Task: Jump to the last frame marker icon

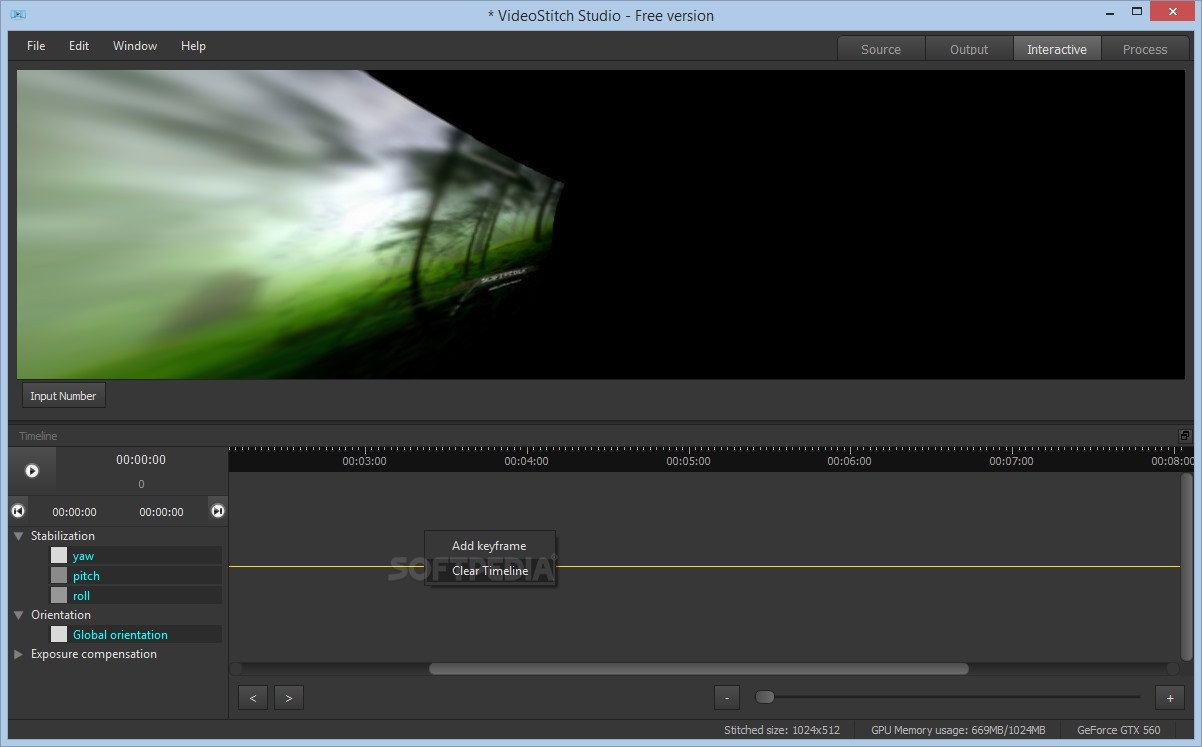Action: (217, 511)
